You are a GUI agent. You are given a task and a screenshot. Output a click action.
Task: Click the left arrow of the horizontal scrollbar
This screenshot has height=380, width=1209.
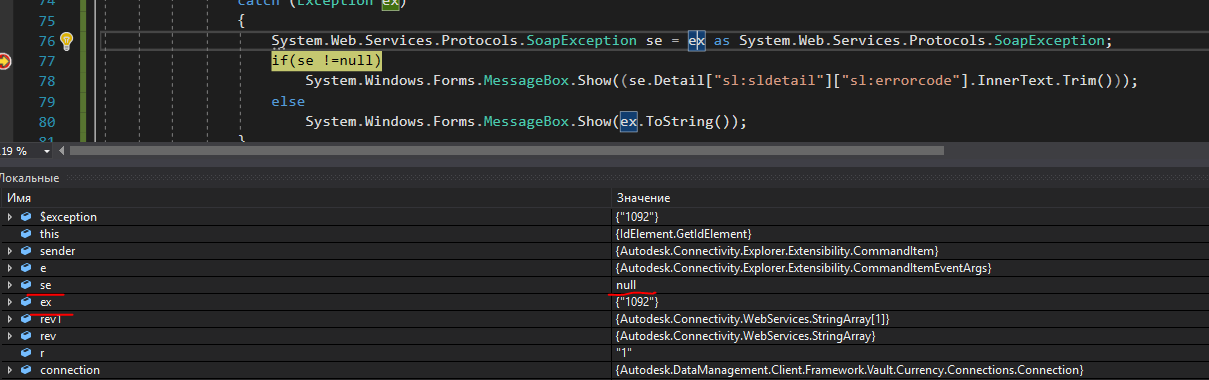tap(63, 151)
